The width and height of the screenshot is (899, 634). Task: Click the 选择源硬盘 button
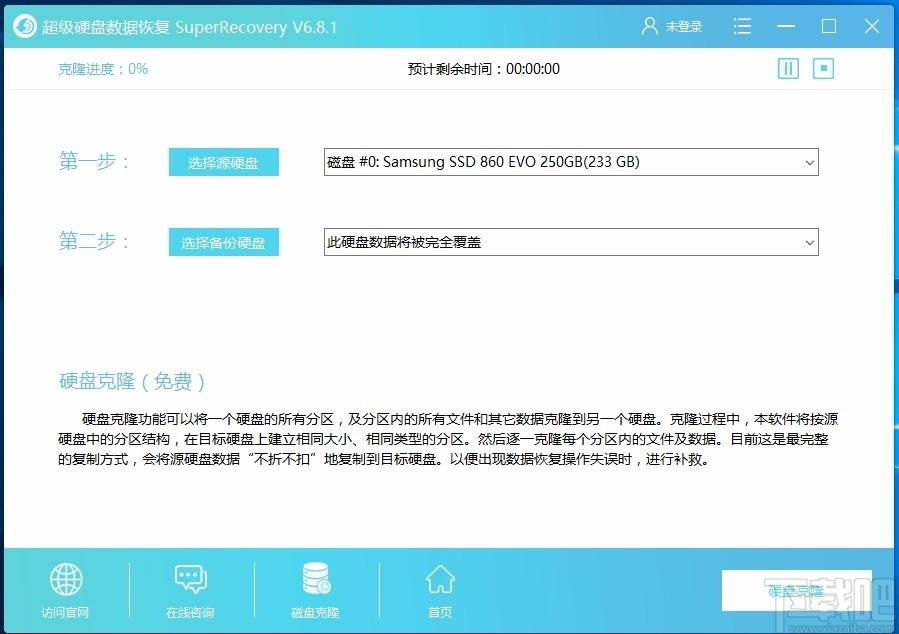coord(224,162)
